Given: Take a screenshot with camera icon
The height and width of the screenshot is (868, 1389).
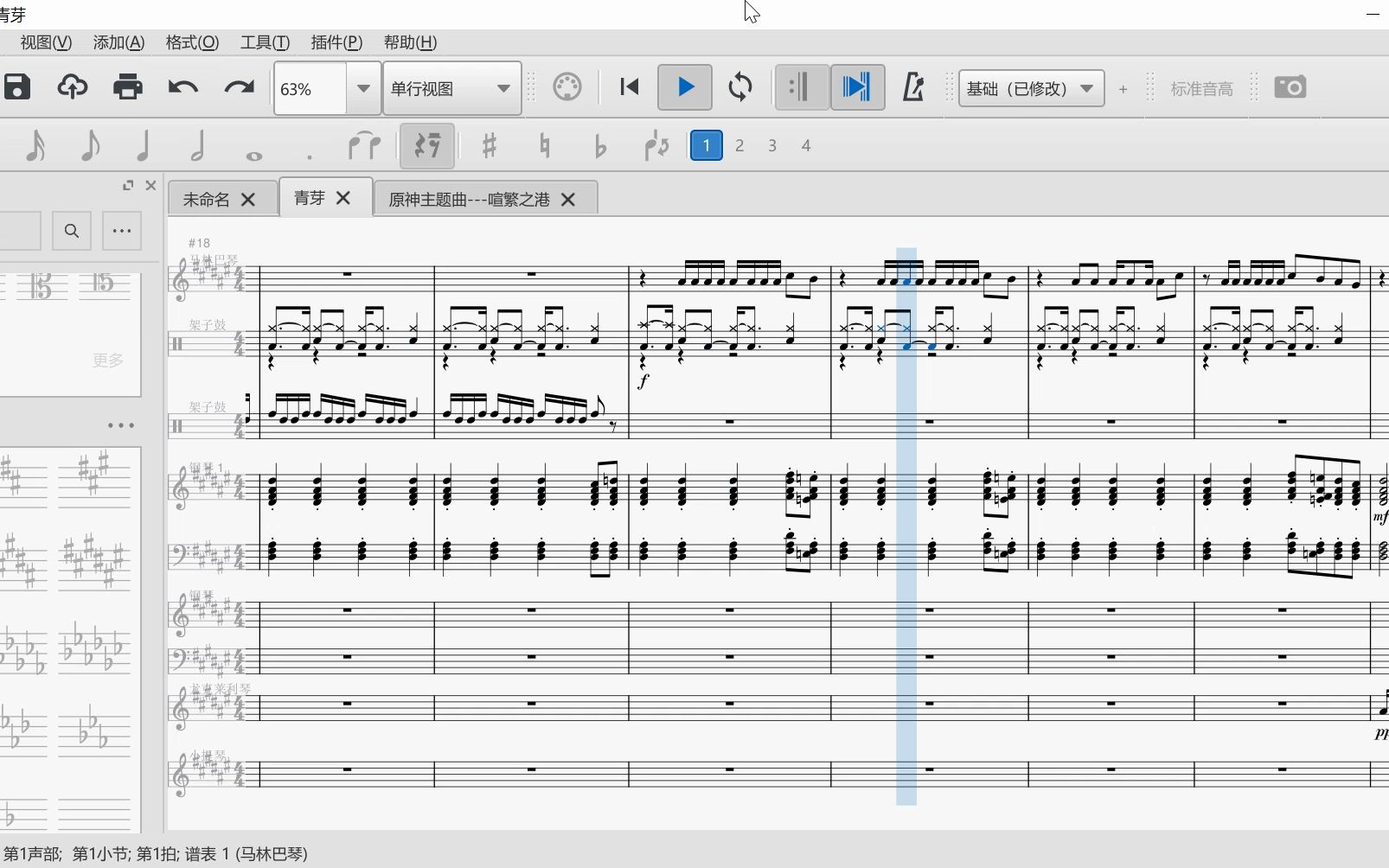Looking at the screenshot, I should (x=1290, y=87).
